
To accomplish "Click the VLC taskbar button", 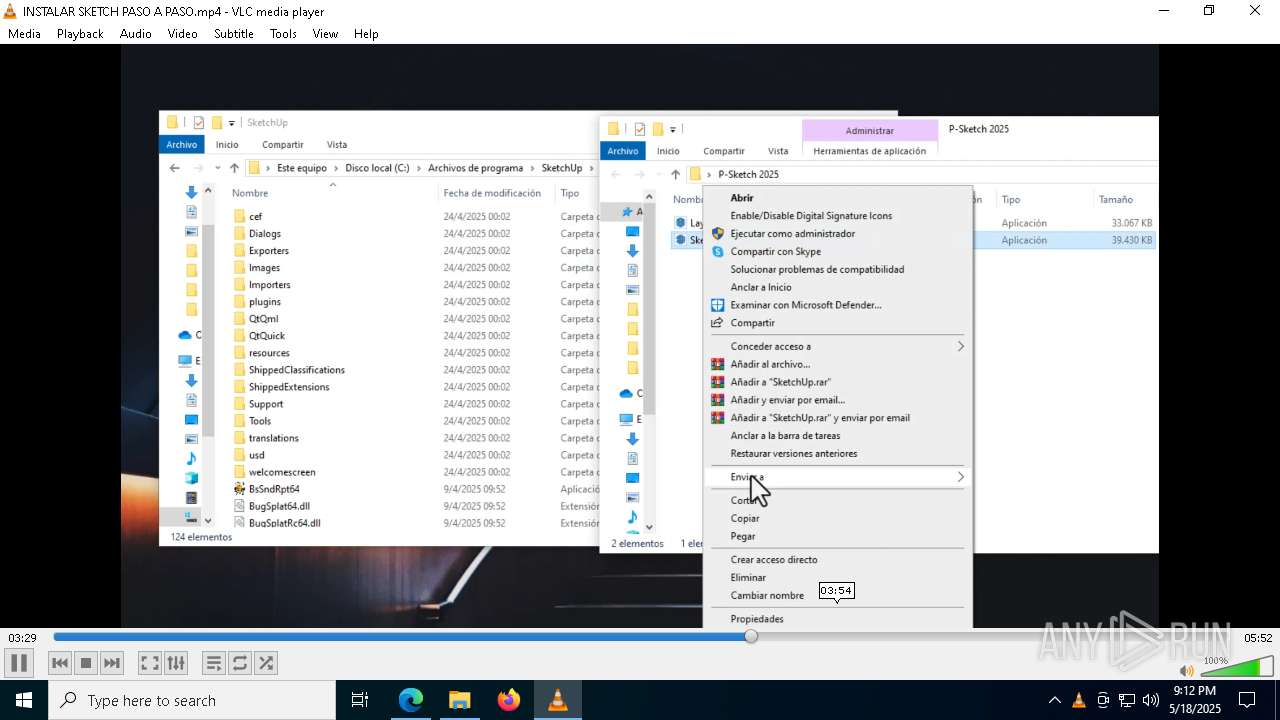I will [x=558, y=700].
